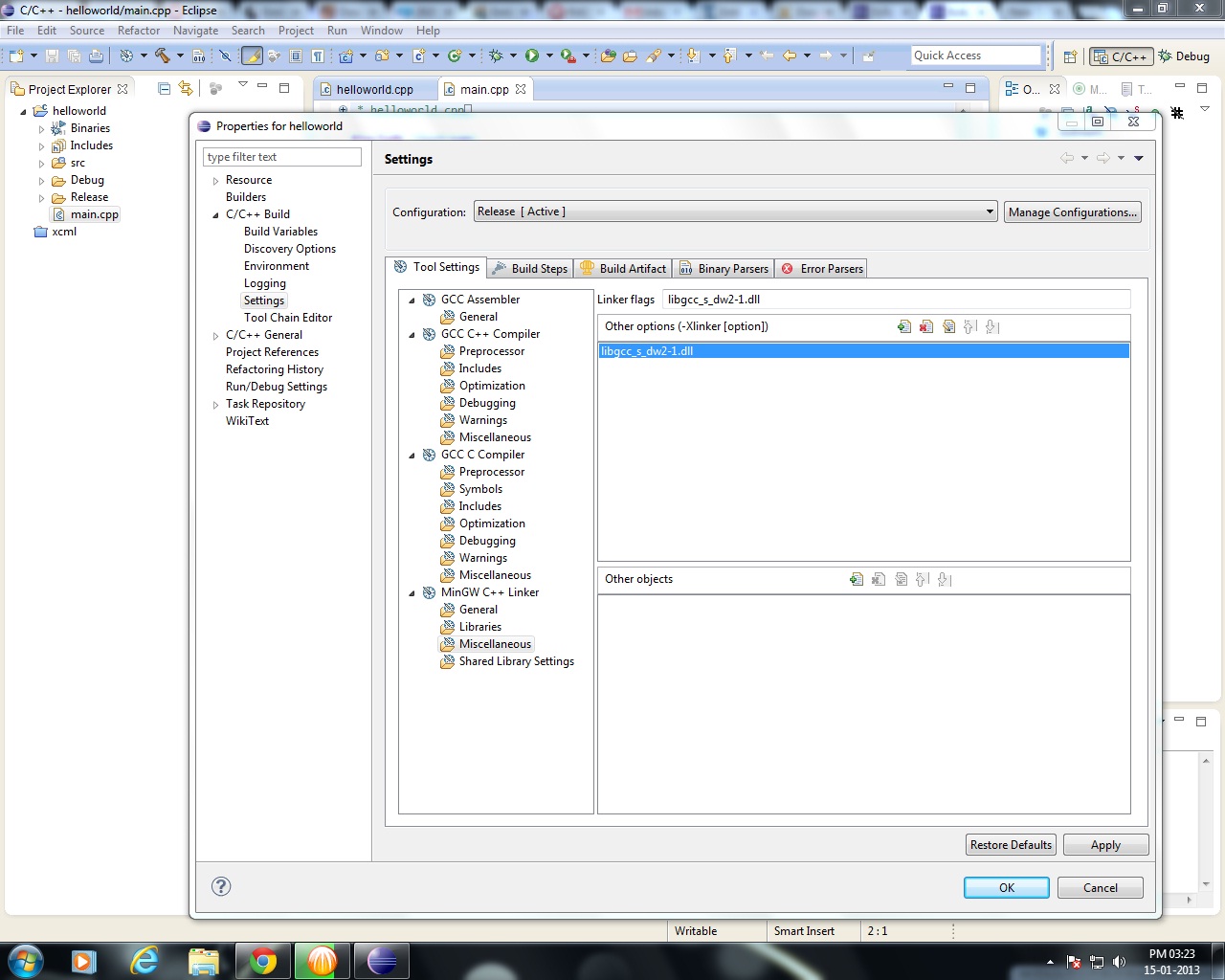
Task: Move the Other options entry up
Action: [x=969, y=326]
